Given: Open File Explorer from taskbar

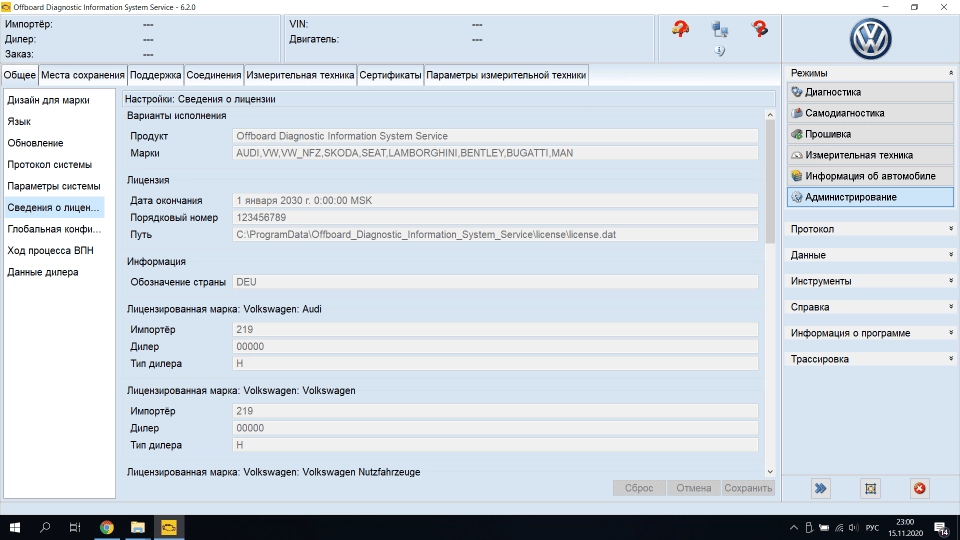Looking at the screenshot, I should pos(138,527).
